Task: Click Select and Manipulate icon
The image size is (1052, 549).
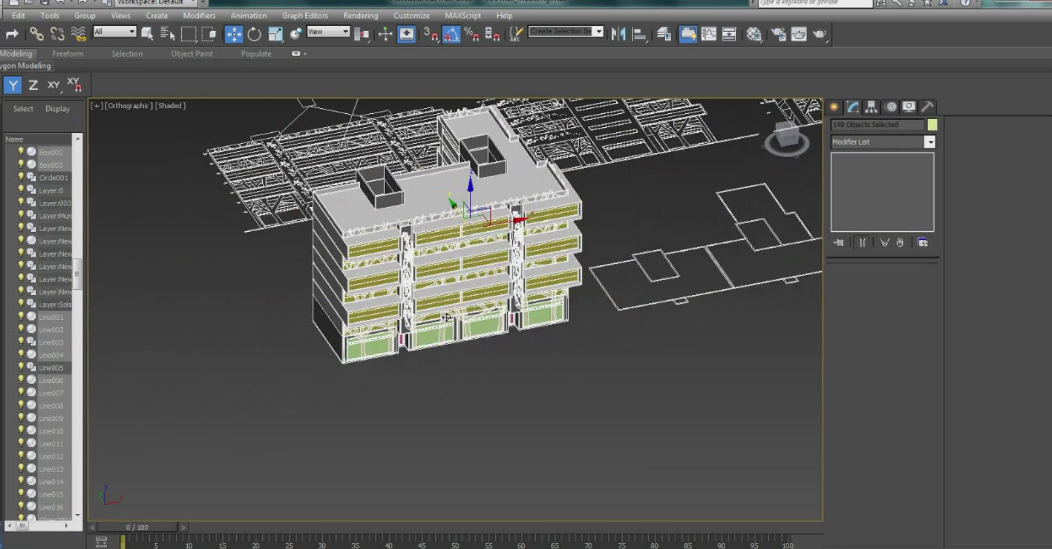Action: pyautogui.click(x=385, y=34)
